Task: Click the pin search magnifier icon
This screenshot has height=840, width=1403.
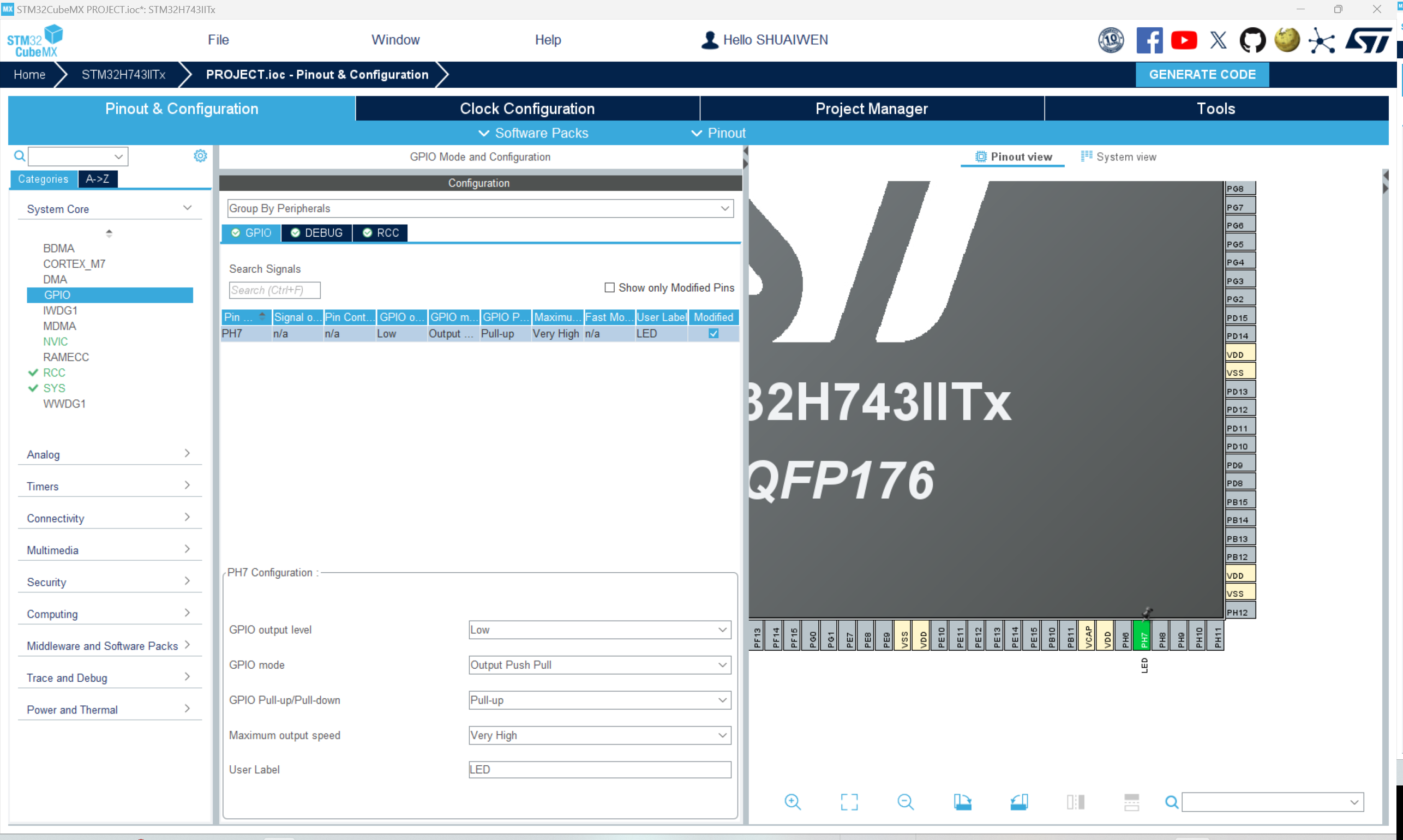Action: click(x=1172, y=801)
